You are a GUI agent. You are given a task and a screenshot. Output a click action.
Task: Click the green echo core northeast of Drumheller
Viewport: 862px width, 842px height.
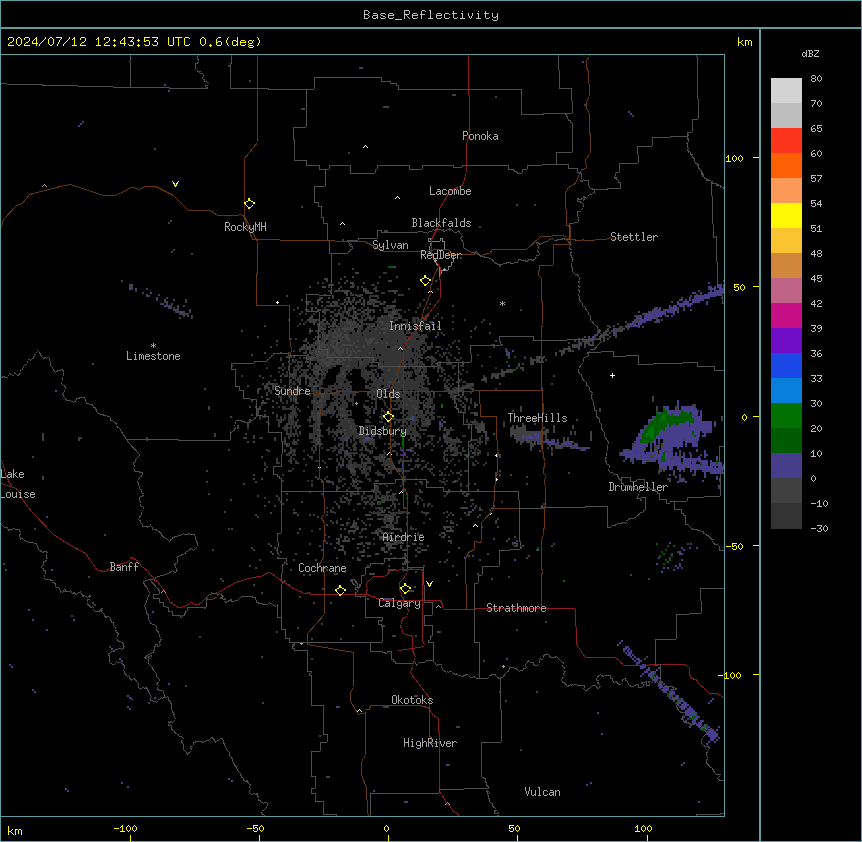[665, 422]
